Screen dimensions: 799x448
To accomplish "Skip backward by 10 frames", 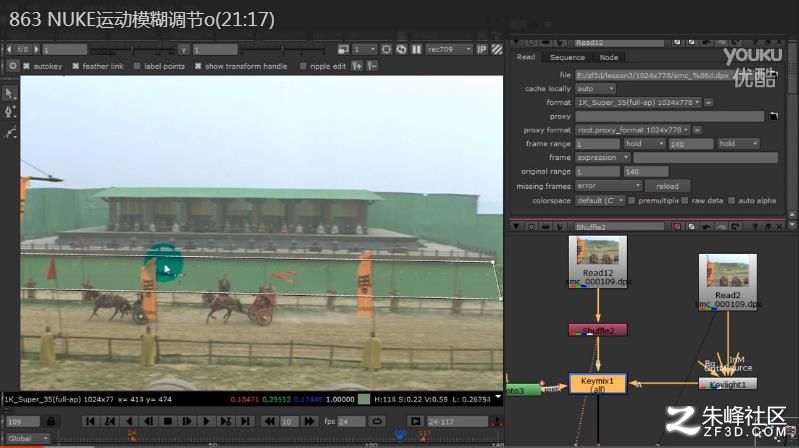I will 270,421.
